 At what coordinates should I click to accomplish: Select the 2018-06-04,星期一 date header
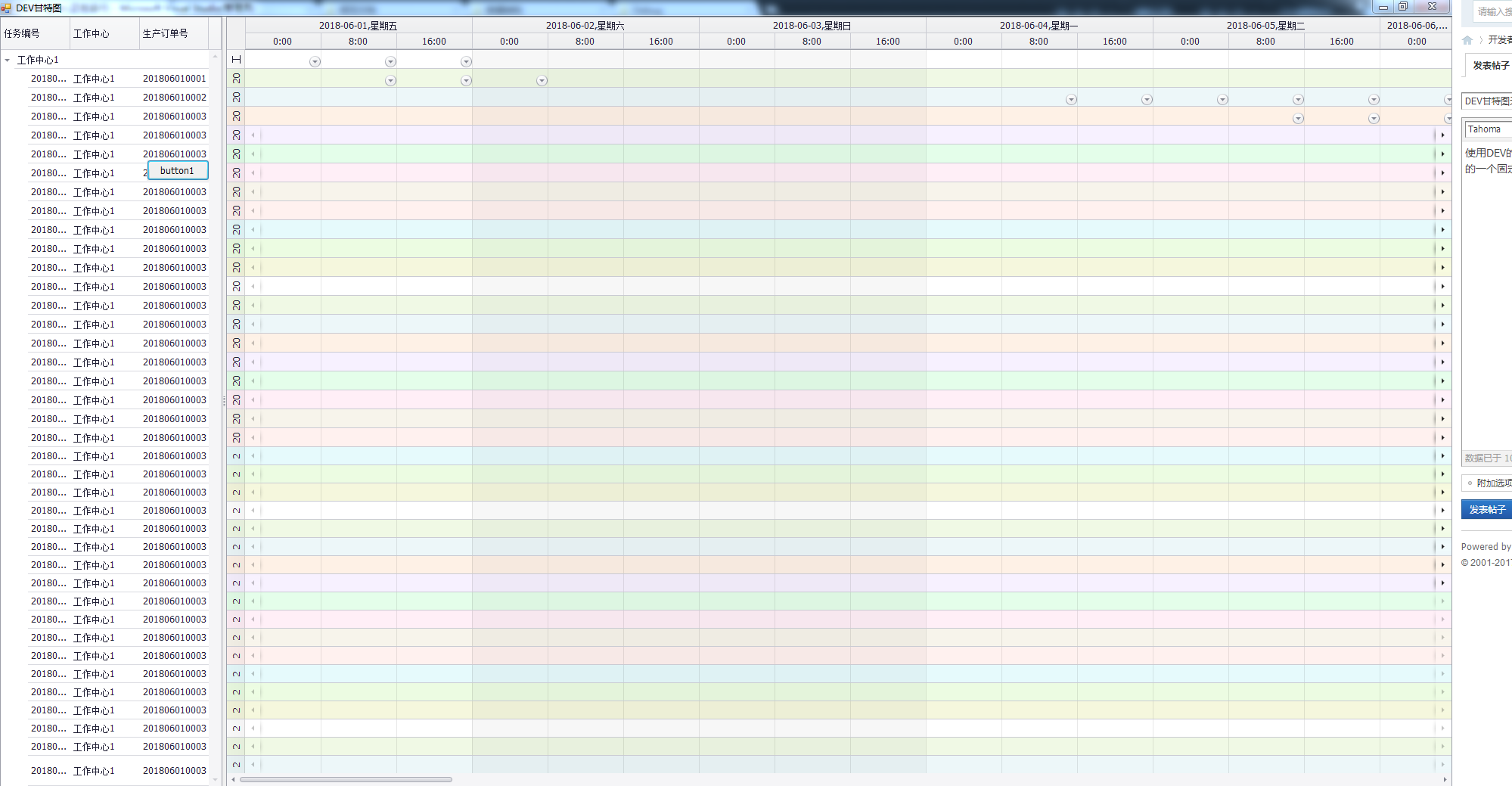[1039, 26]
